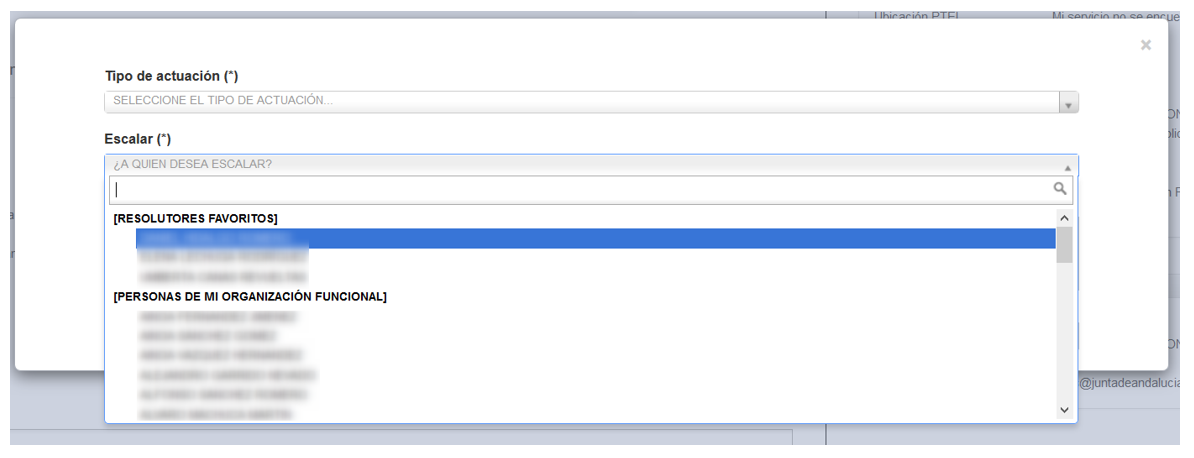Close the escalation dialog with the X
Image resolution: width=1194 pixels, height=458 pixels.
click(x=1145, y=46)
